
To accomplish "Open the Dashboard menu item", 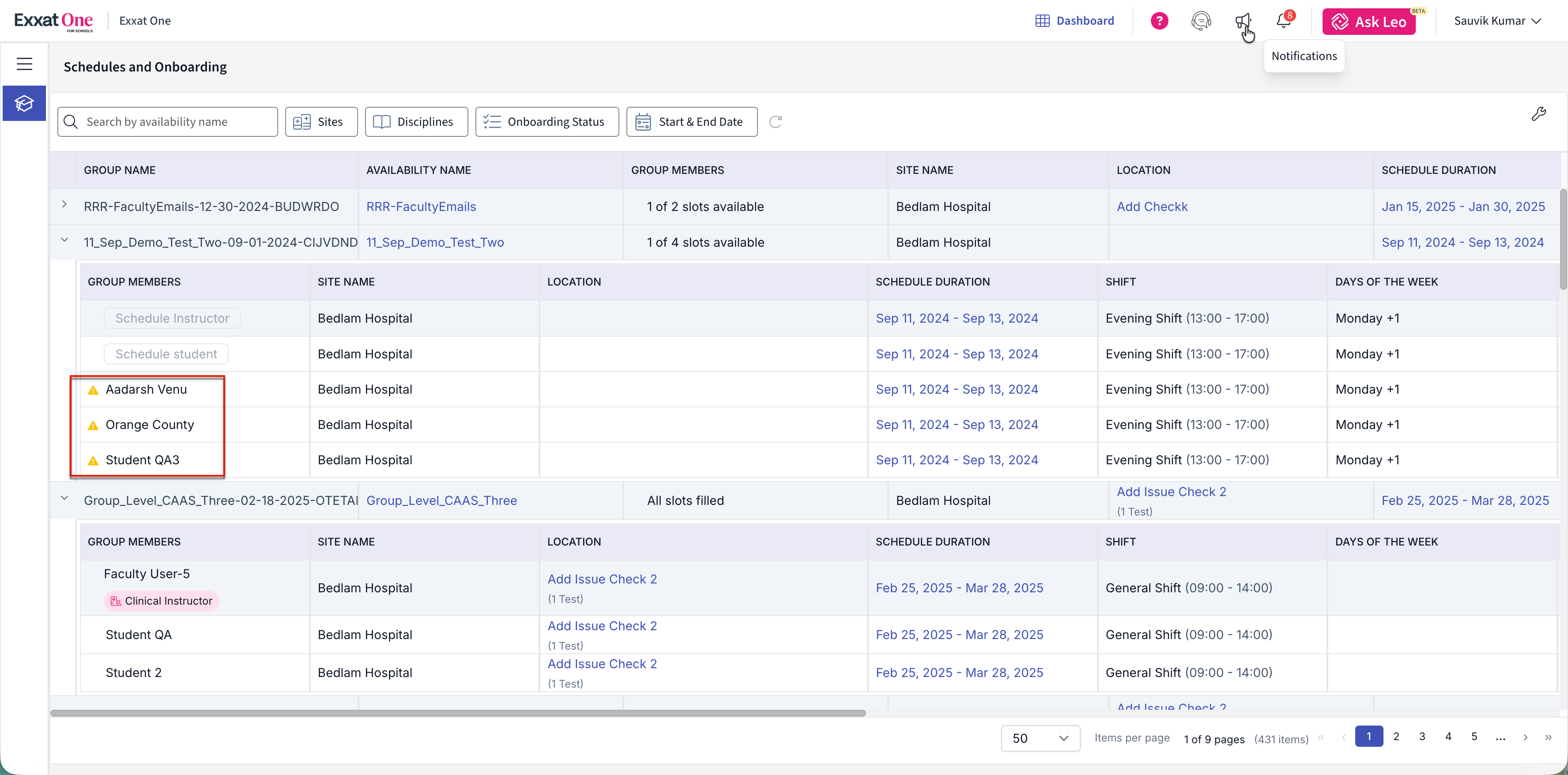I will pyautogui.click(x=1074, y=21).
